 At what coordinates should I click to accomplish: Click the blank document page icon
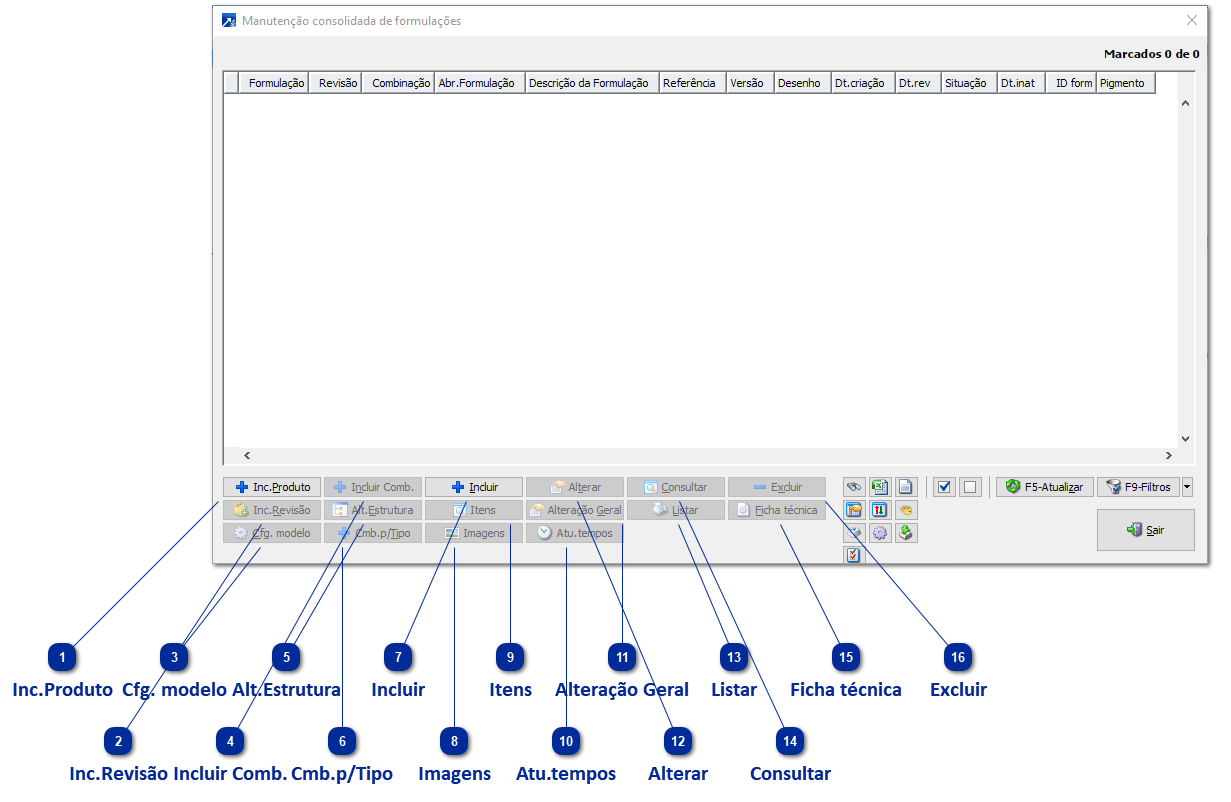(905, 487)
